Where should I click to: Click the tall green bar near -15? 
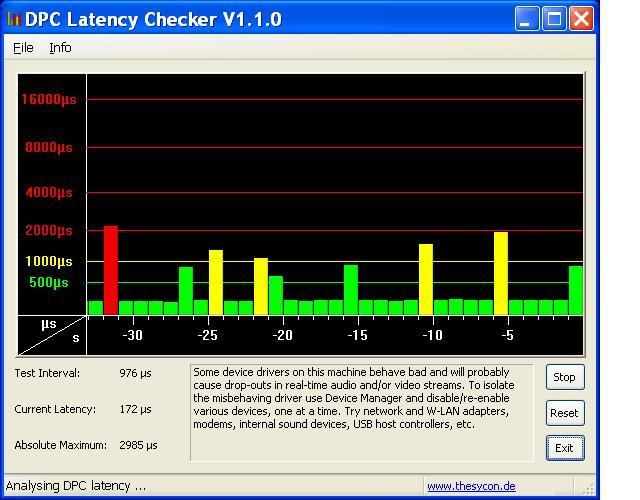[x=351, y=290]
